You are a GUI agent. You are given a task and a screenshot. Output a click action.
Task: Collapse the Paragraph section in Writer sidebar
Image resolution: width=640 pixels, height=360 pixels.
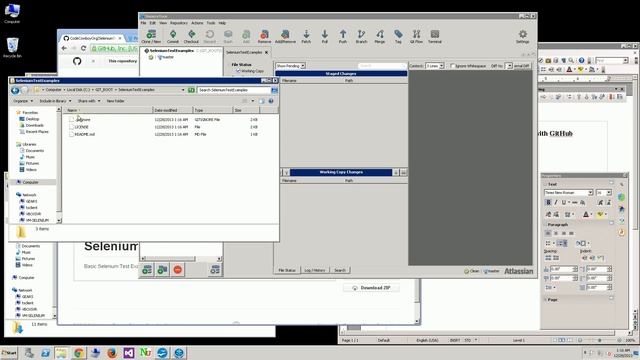(545, 225)
